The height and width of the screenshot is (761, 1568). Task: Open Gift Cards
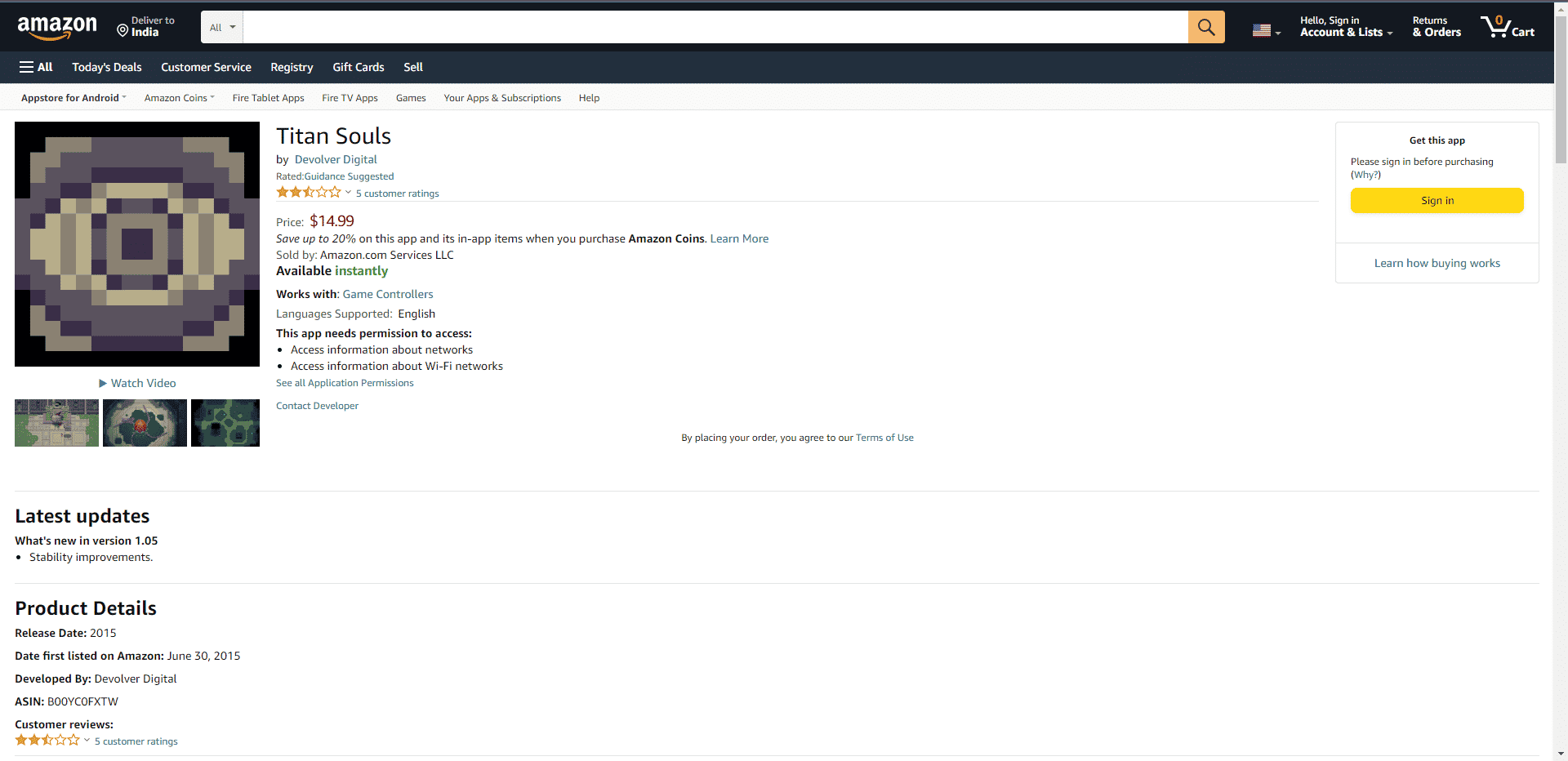359,67
